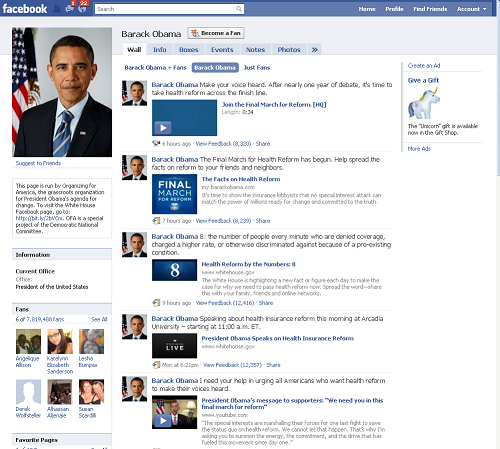This screenshot has height=449, width=500.
Task: Expand more tabs with the double-arrow
Action: (x=314, y=50)
